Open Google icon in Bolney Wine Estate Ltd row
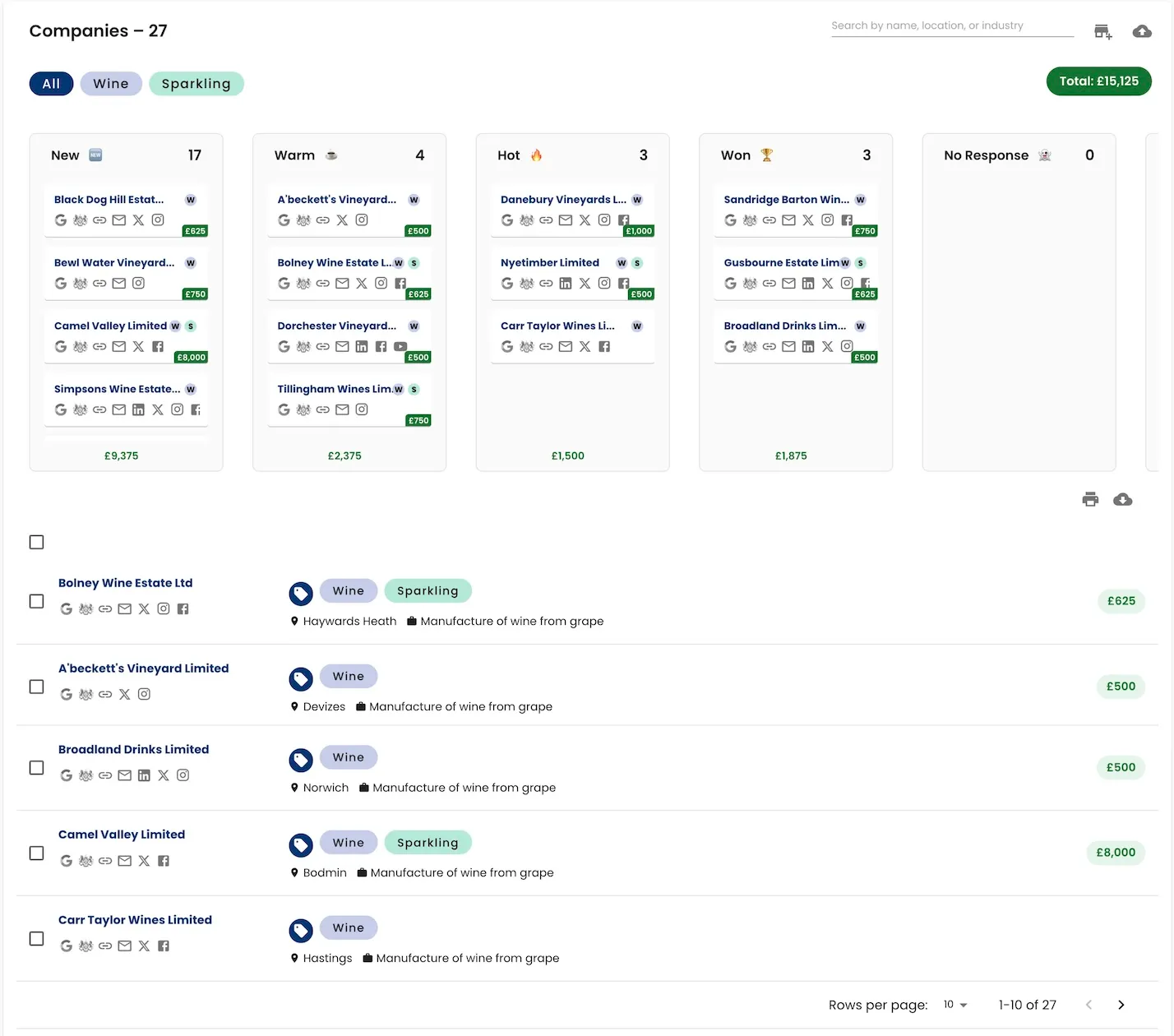This screenshot has height=1036, width=1174. tap(67, 609)
